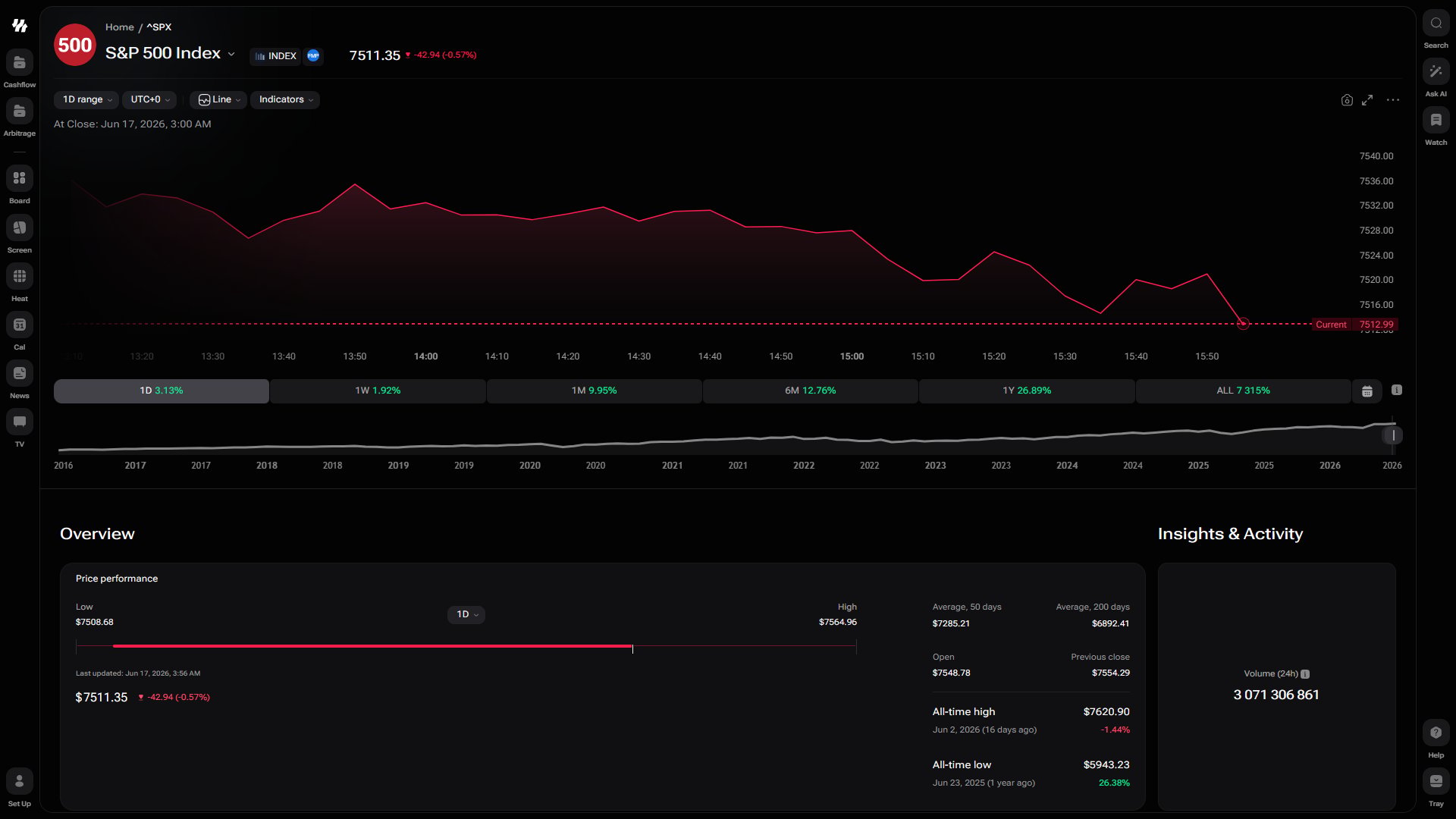Image resolution: width=1456 pixels, height=819 pixels.
Task: Click the 200 days average $6892.41
Action: pyautogui.click(x=1111, y=623)
